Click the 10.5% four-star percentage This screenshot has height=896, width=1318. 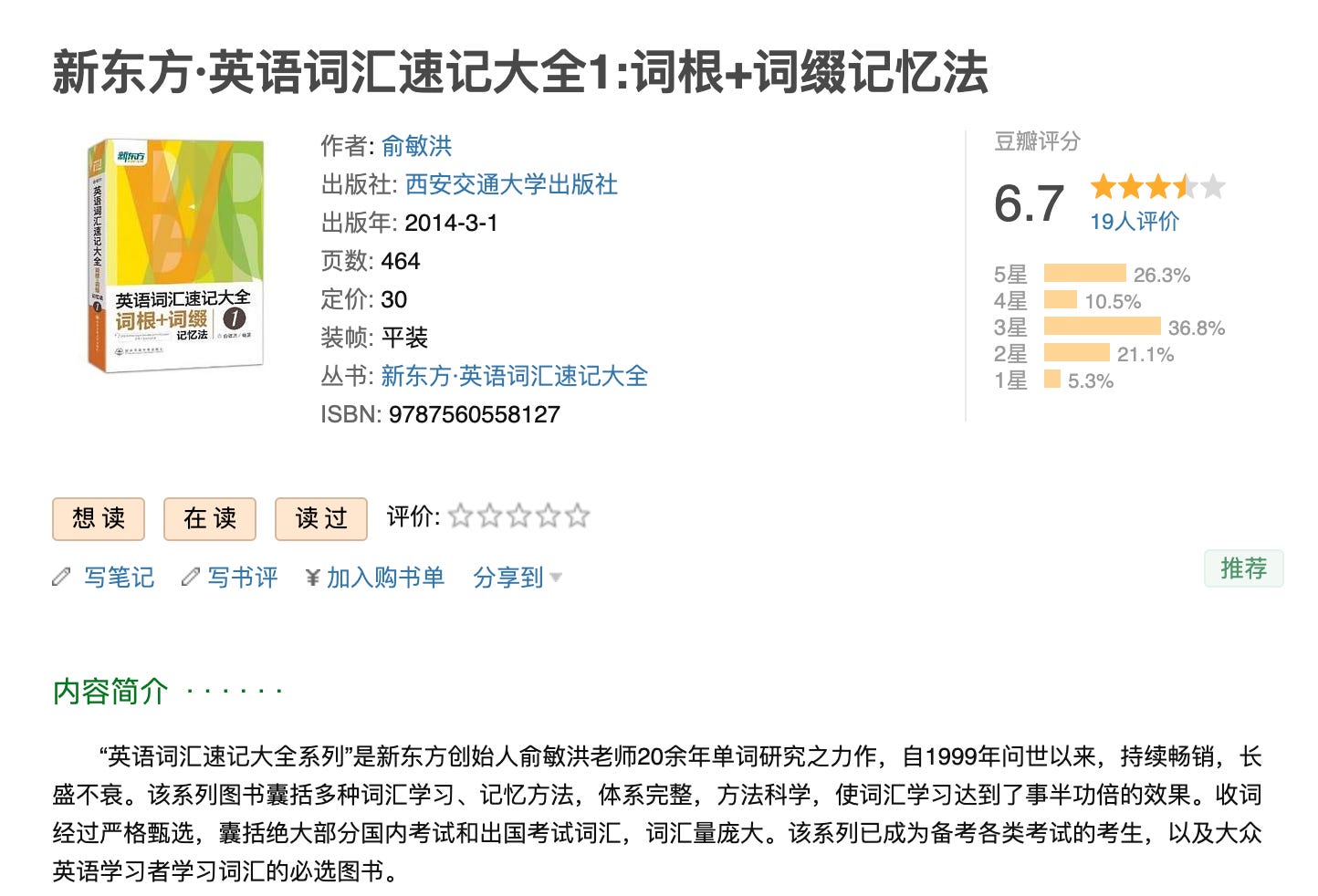pos(1113,301)
